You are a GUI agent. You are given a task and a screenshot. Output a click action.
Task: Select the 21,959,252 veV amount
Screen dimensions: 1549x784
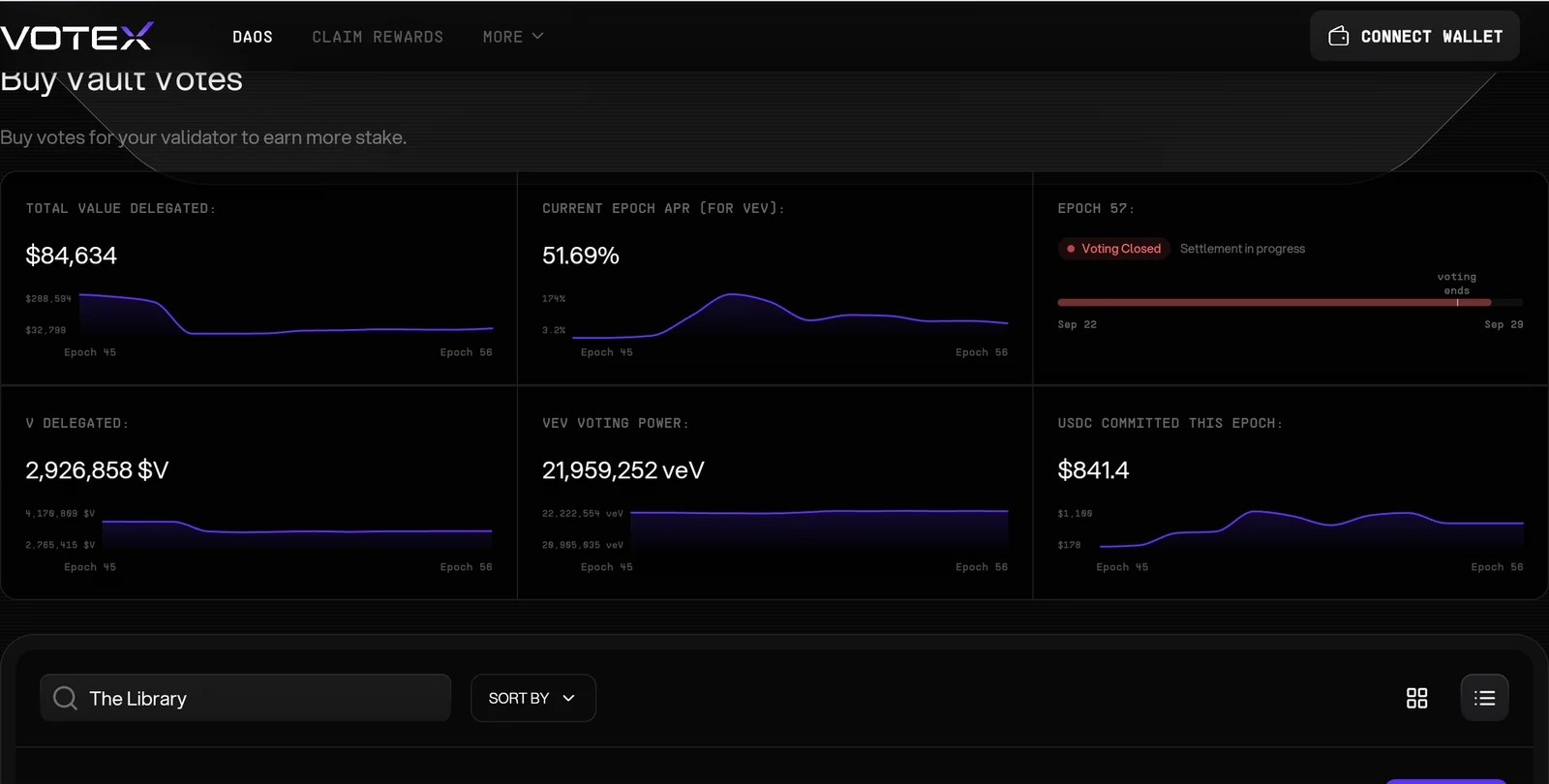(x=623, y=470)
